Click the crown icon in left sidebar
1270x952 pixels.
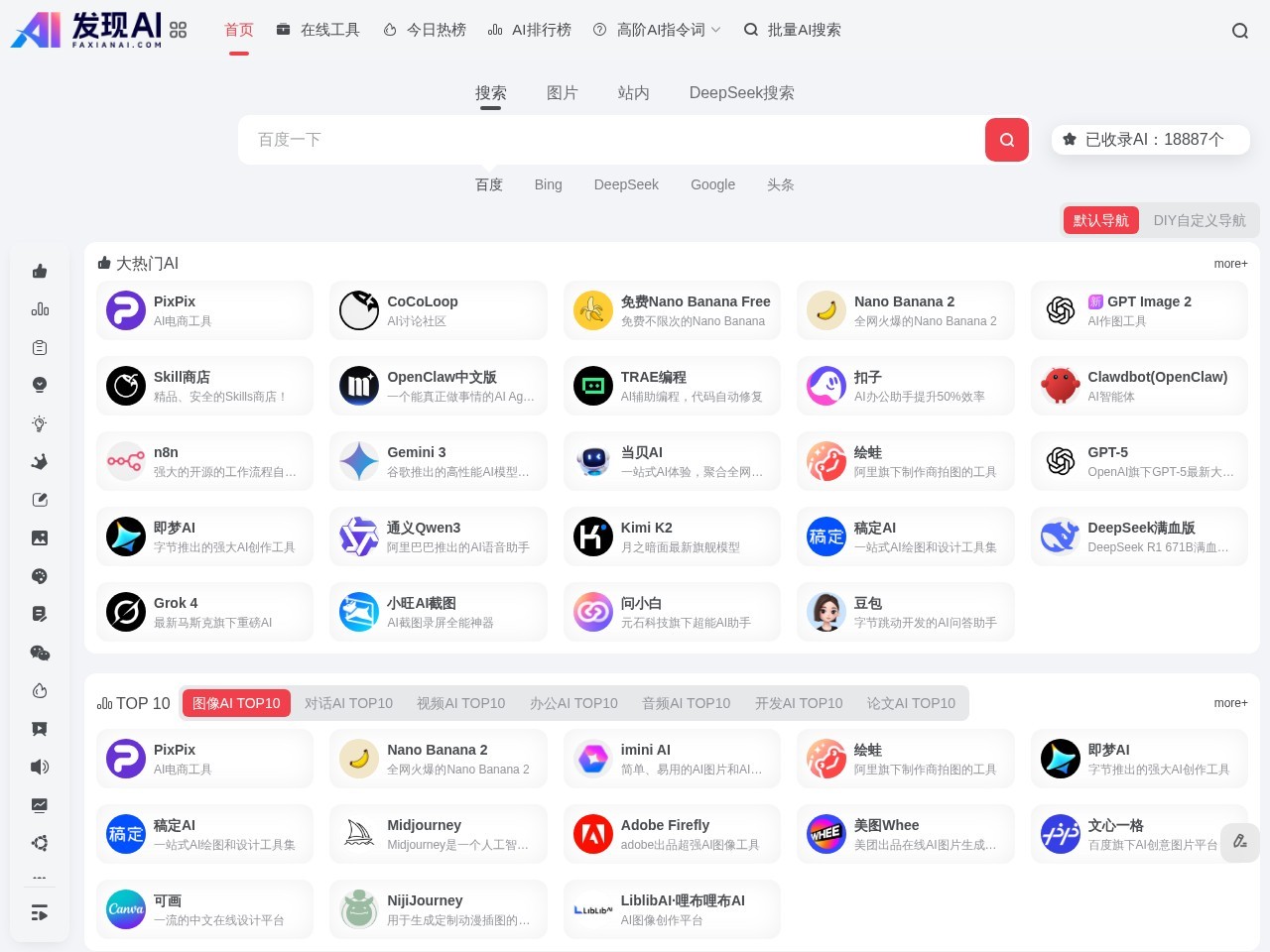pyautogui.click(x=40, y=461)
